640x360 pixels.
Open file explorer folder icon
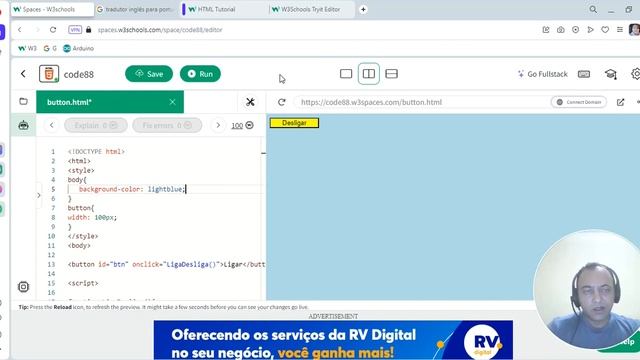pos(23,101)
